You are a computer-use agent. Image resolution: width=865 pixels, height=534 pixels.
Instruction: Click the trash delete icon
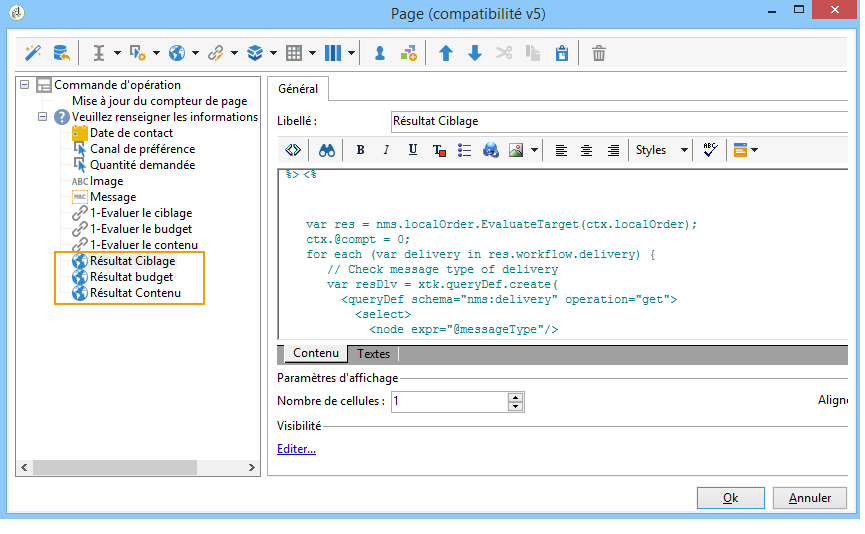click(598, 53)
